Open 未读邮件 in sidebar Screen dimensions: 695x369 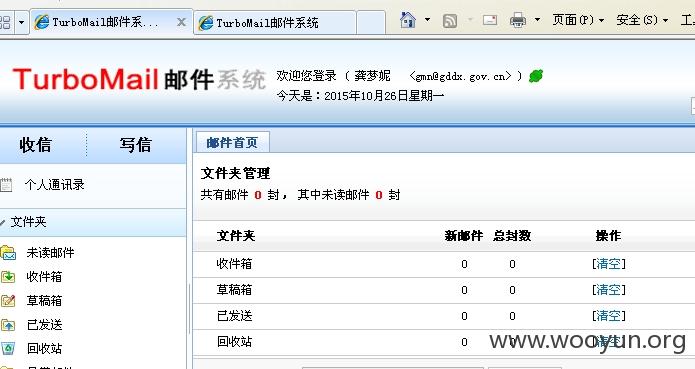(50, 253)
